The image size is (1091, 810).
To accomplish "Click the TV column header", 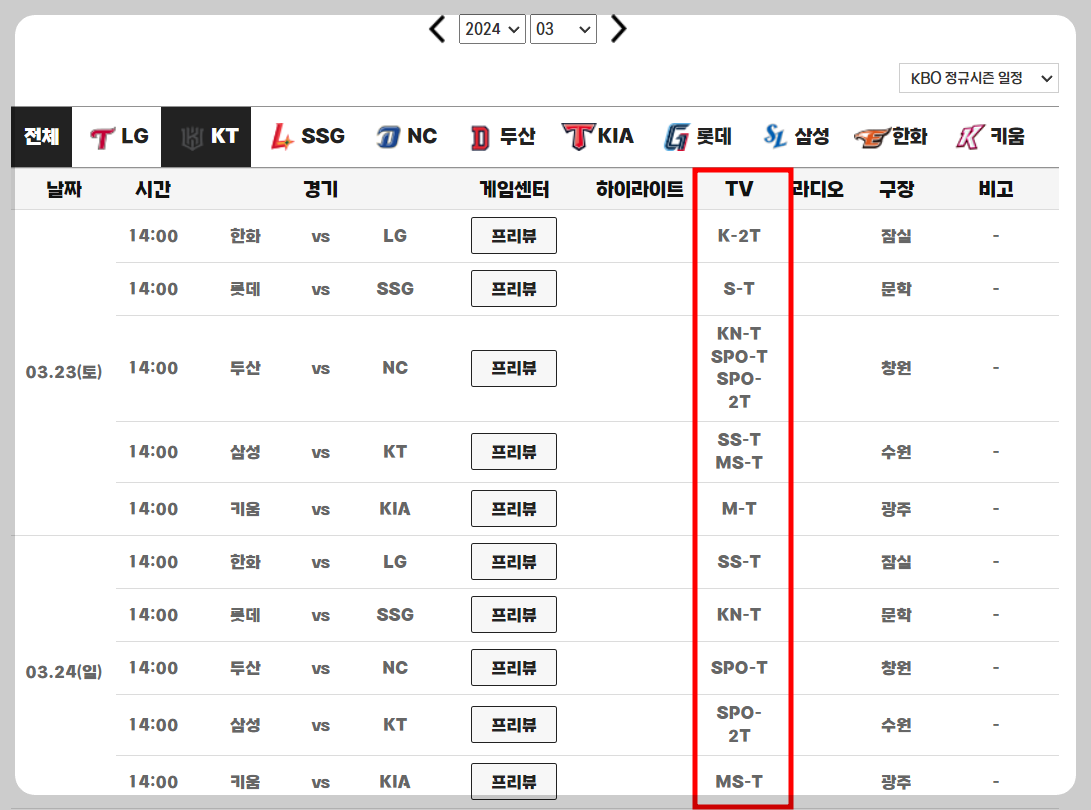I will pyautogui.click(x=739, y=189).
